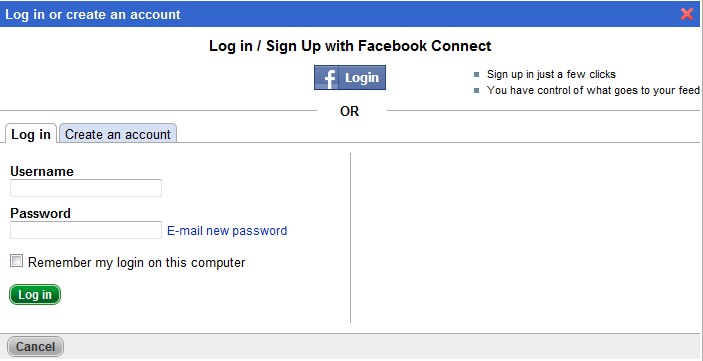This screenshot has width=703, height=361.
Task: Open the E-mail new password link
Action: tap(227, 231)
